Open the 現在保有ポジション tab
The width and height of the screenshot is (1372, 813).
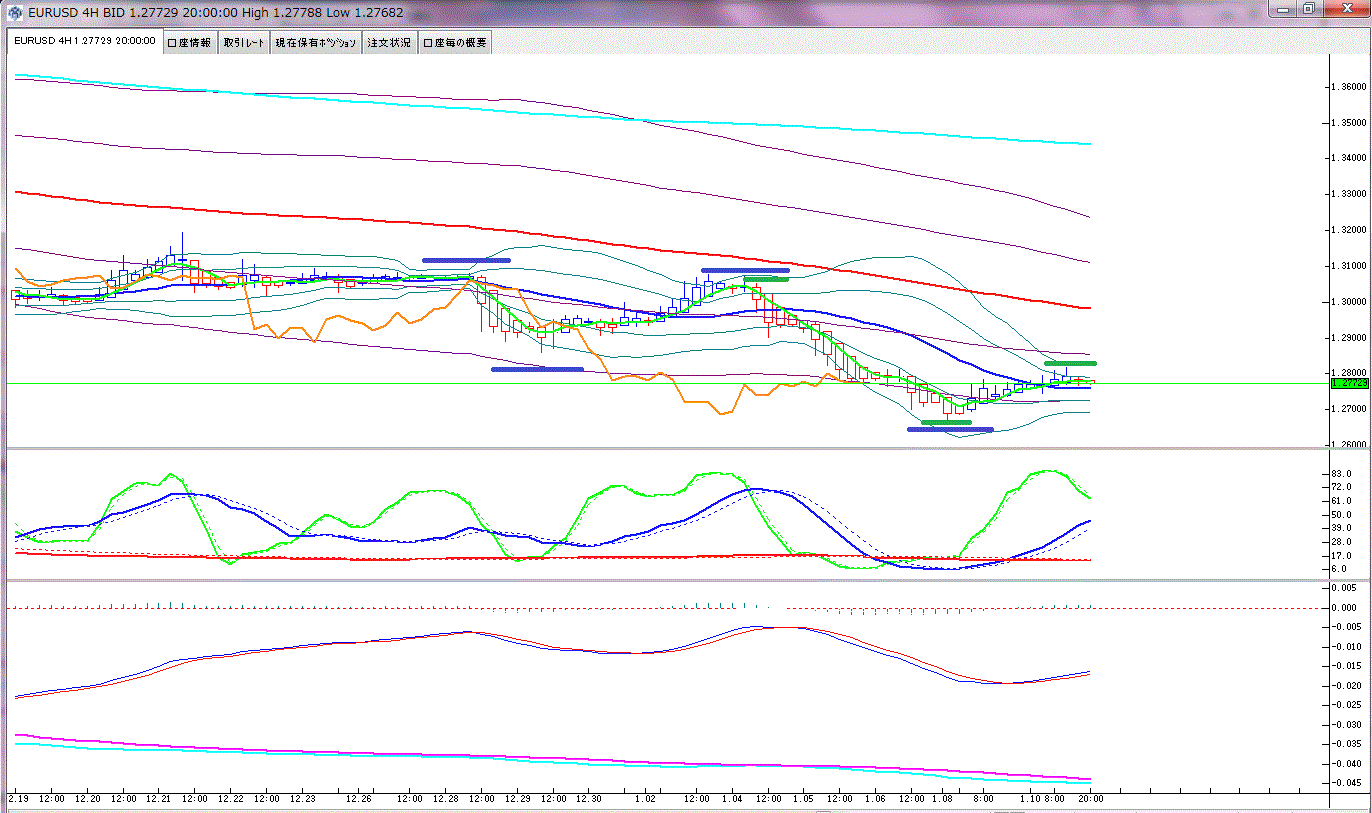317,42
